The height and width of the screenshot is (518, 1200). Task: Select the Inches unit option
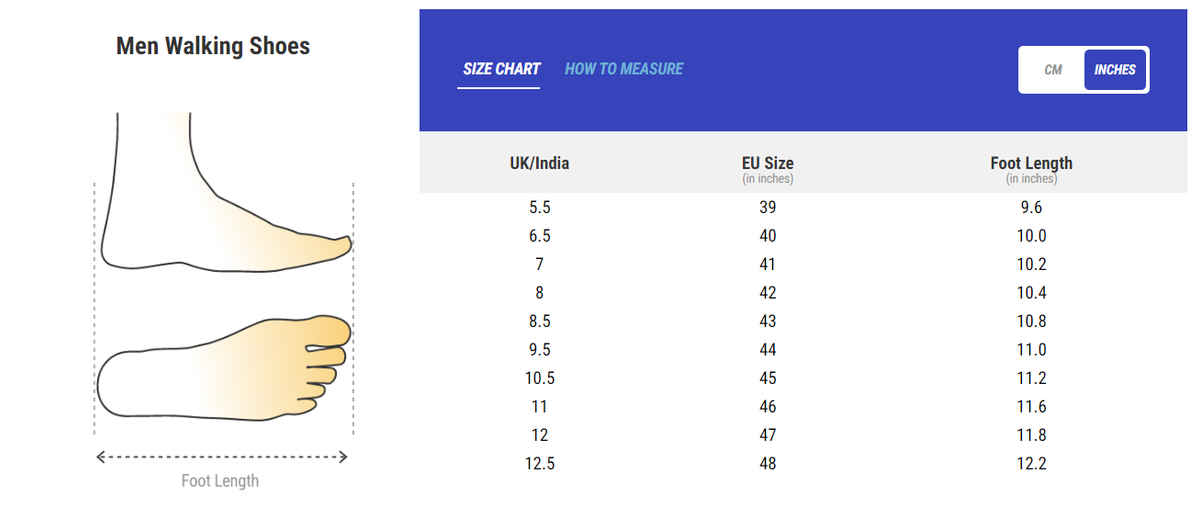1114,70
